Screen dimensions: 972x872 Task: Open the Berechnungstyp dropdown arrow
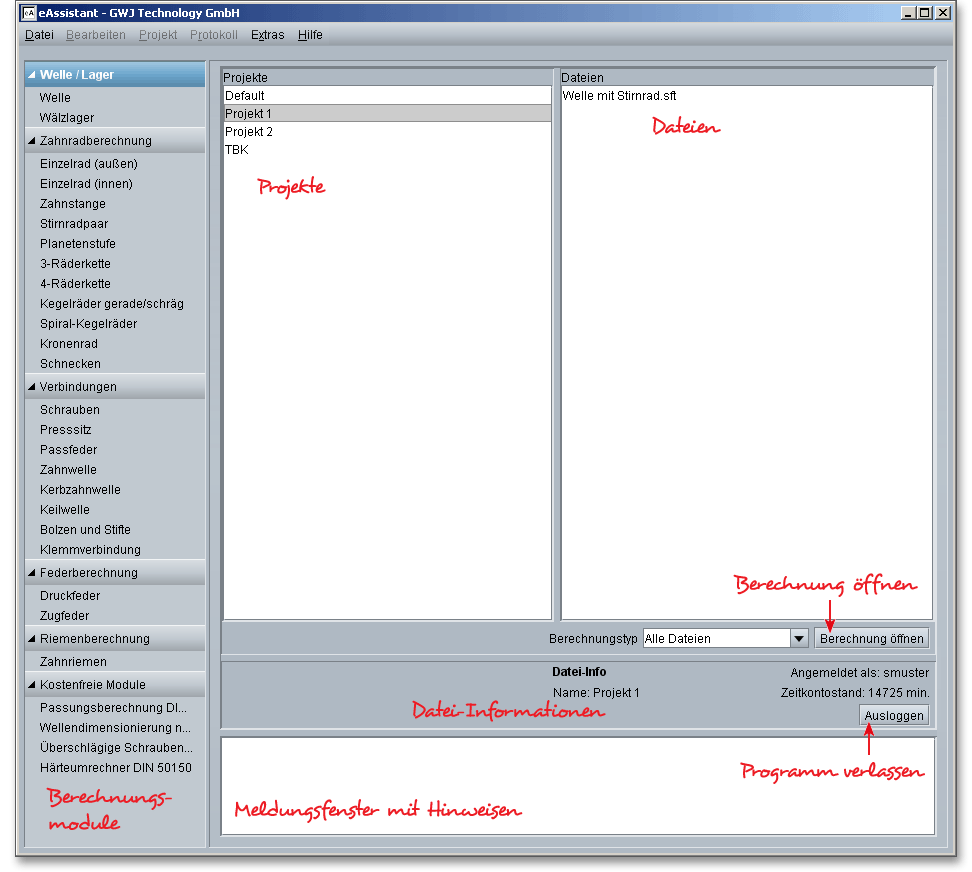click(798, 639)
